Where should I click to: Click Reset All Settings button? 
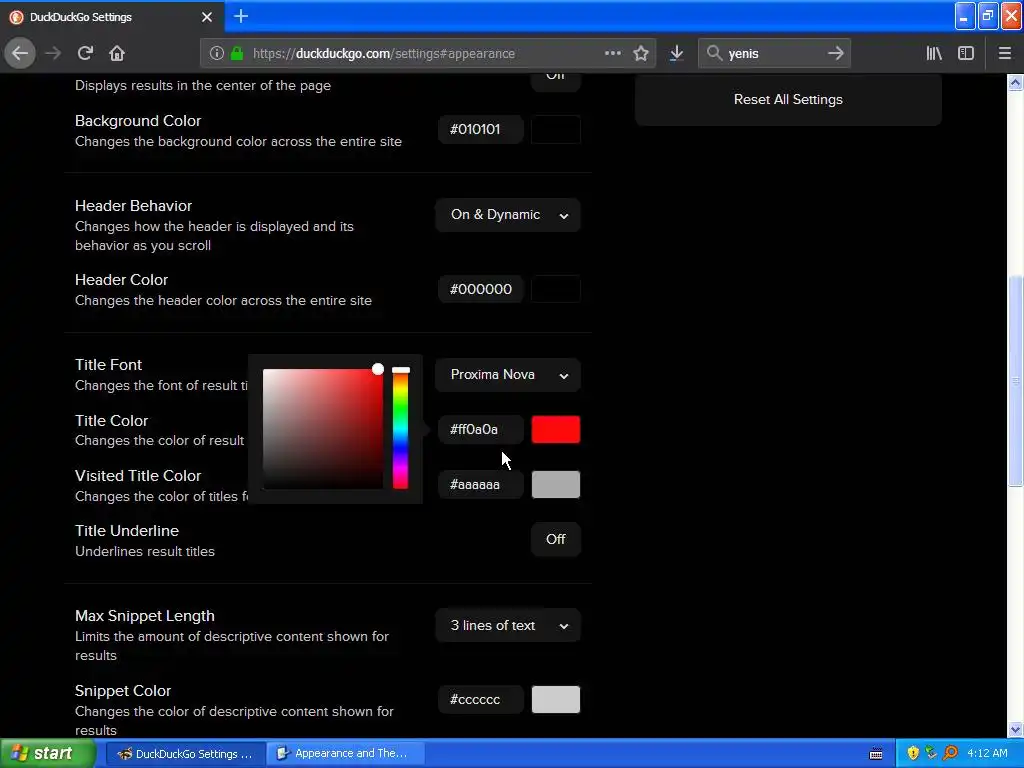[x=788, y=99]
